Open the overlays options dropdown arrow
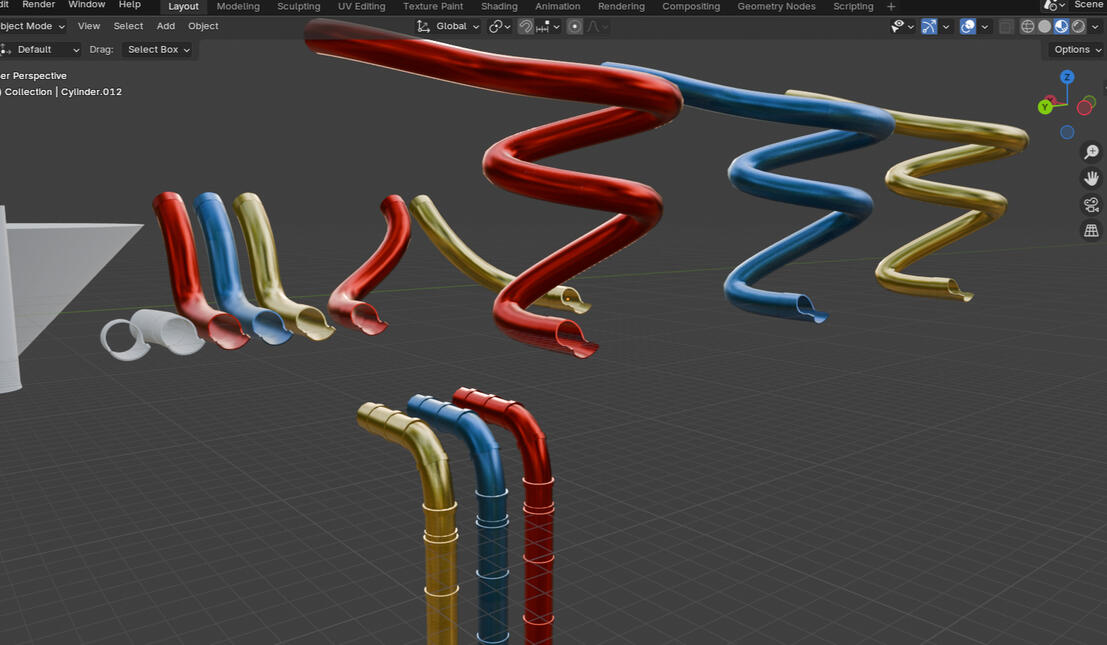 click(x=985, y=27)
